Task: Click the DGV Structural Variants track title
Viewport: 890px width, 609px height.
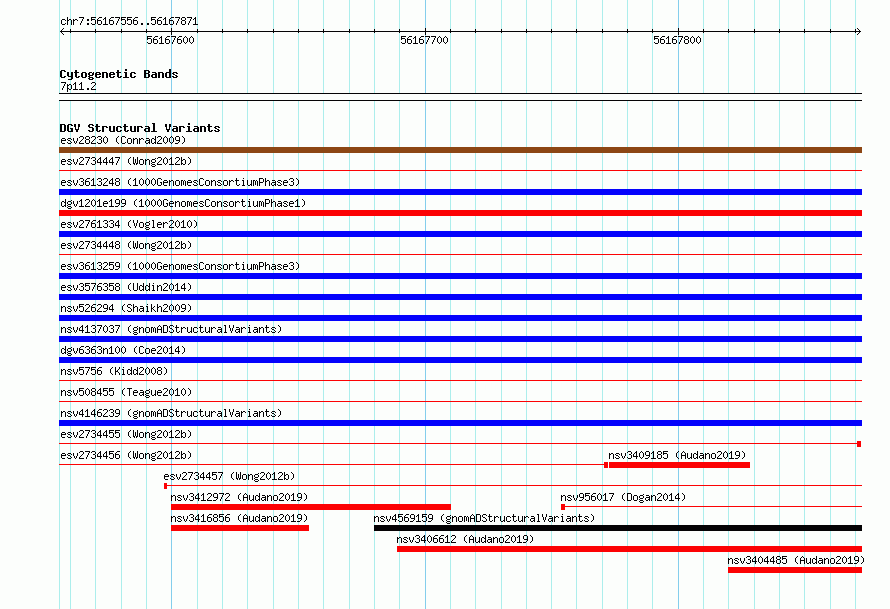Action: [x=140, y=128]
